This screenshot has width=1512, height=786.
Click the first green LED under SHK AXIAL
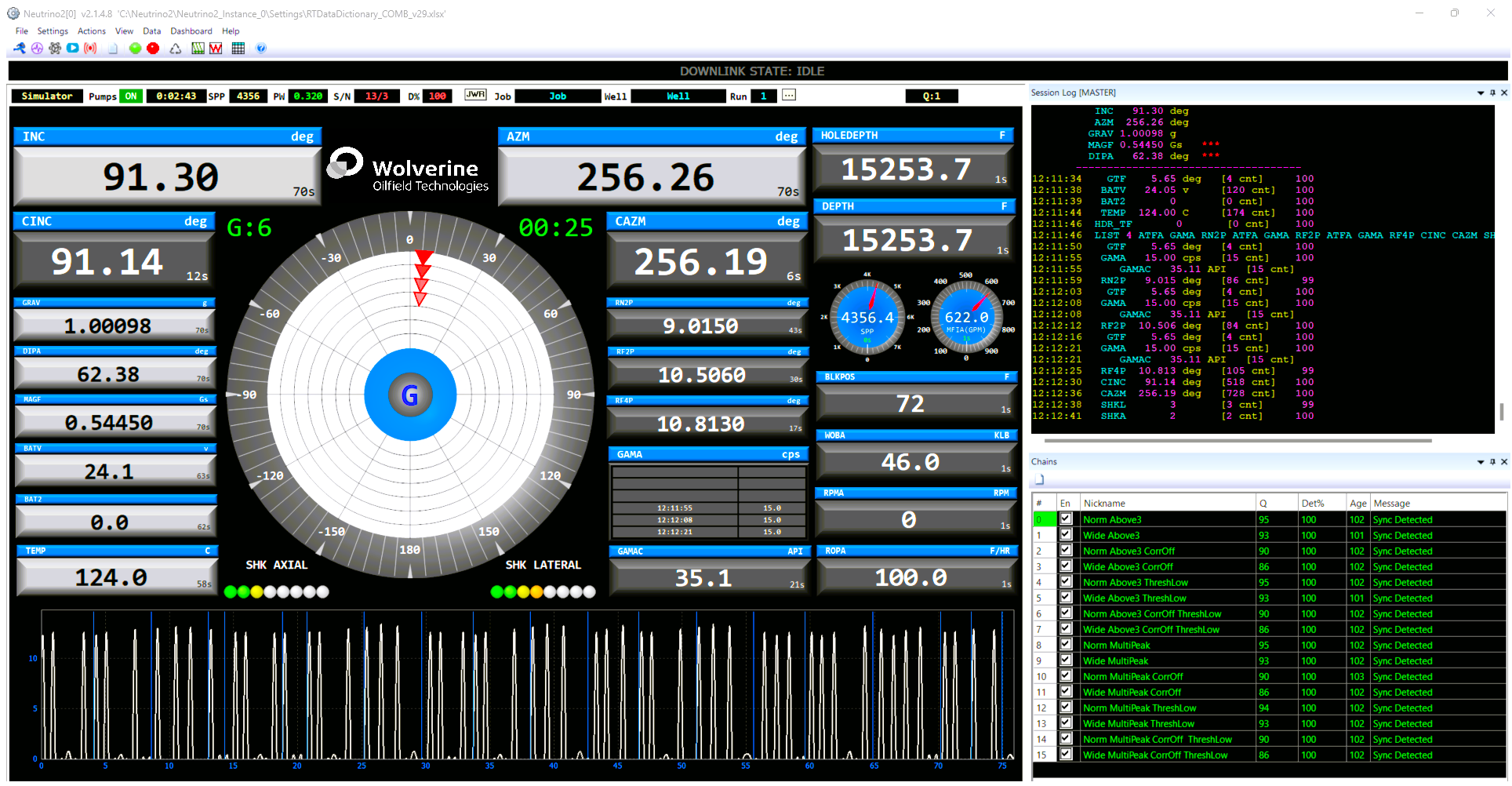coord(230,592)
